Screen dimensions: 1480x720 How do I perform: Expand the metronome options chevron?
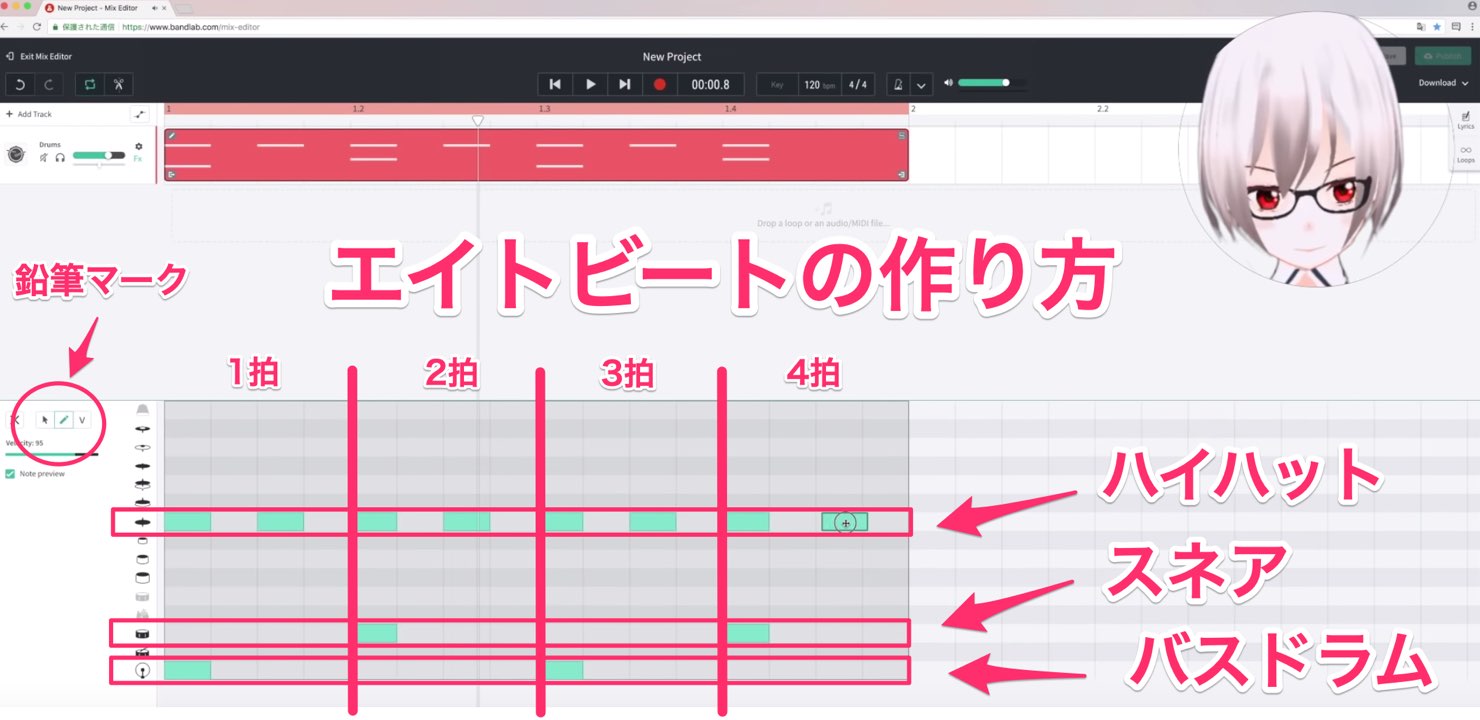point(922,85)
